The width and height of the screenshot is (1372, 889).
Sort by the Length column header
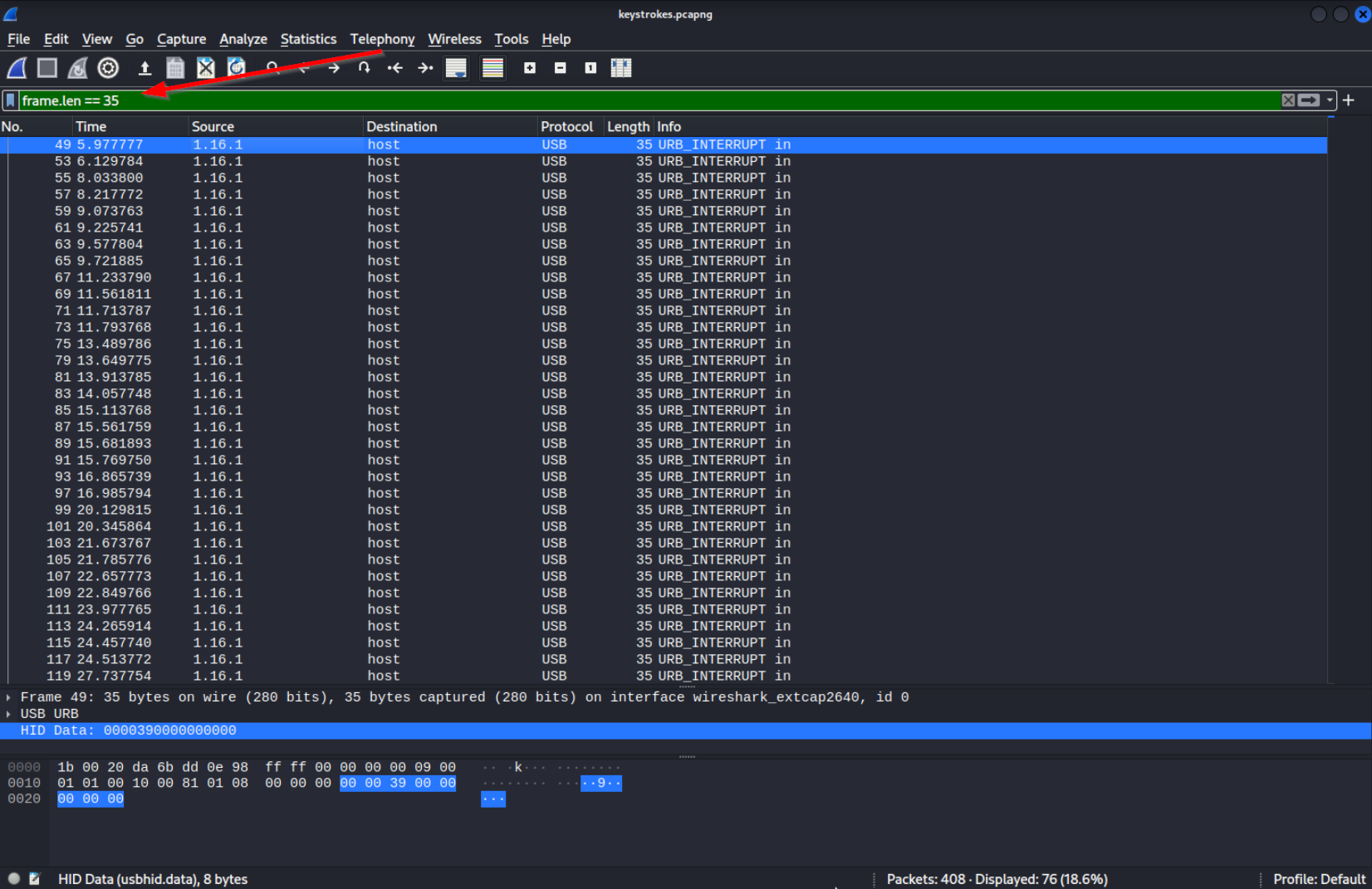[x=629, y=126]
